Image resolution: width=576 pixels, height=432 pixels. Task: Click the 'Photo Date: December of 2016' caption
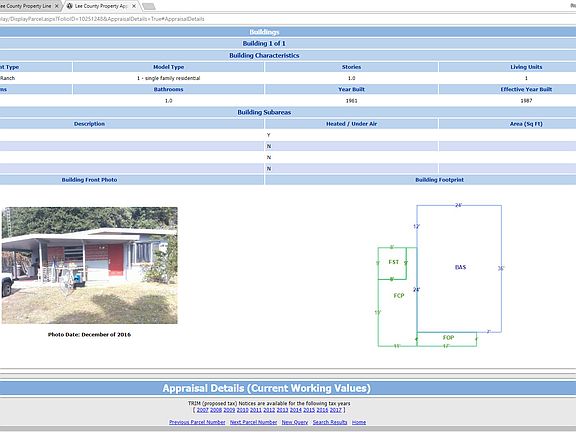[89, 335]
